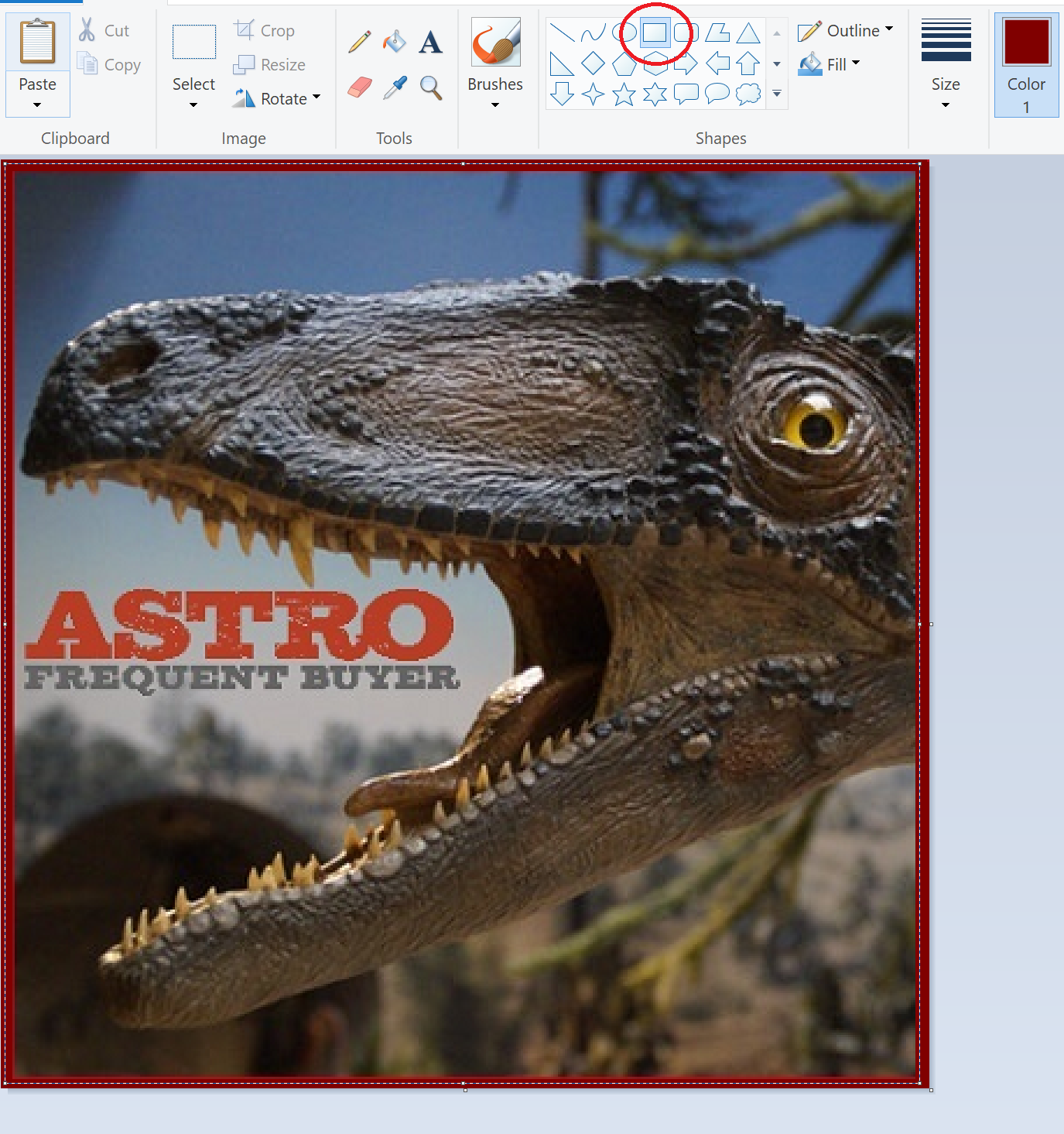Pick the Fill with color bucket tool
Viewport: 1064px width, 1134px height.
pos(395,42)
